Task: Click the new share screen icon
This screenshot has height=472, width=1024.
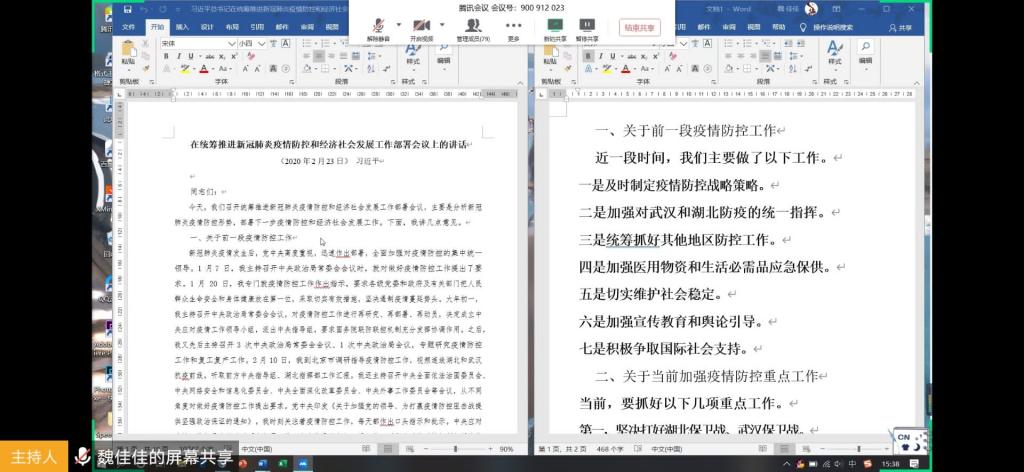Action: (553, 24)
